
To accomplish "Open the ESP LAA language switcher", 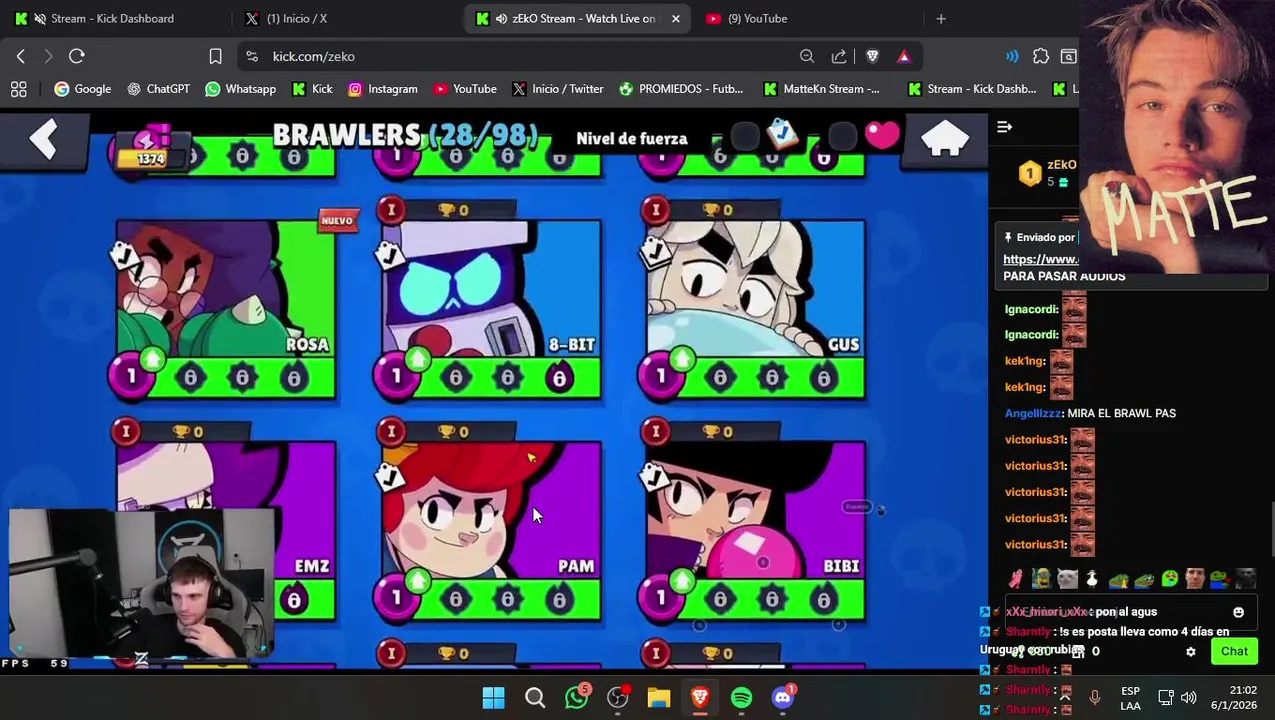I will point(1130,698).
